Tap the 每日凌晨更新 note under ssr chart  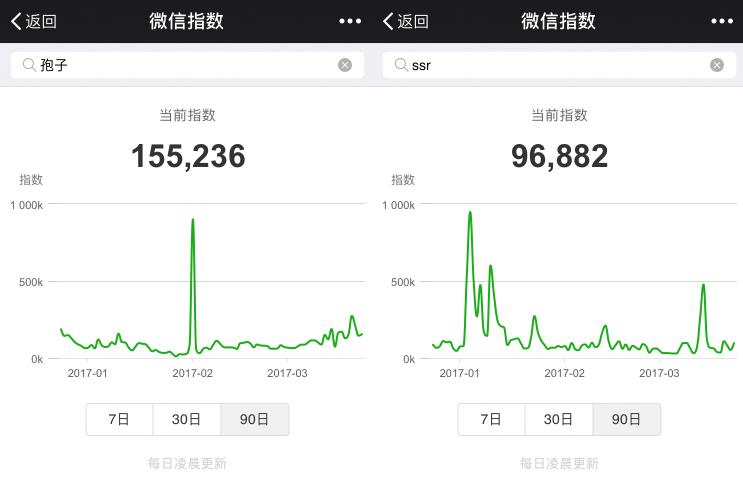(x=559, y=463)
